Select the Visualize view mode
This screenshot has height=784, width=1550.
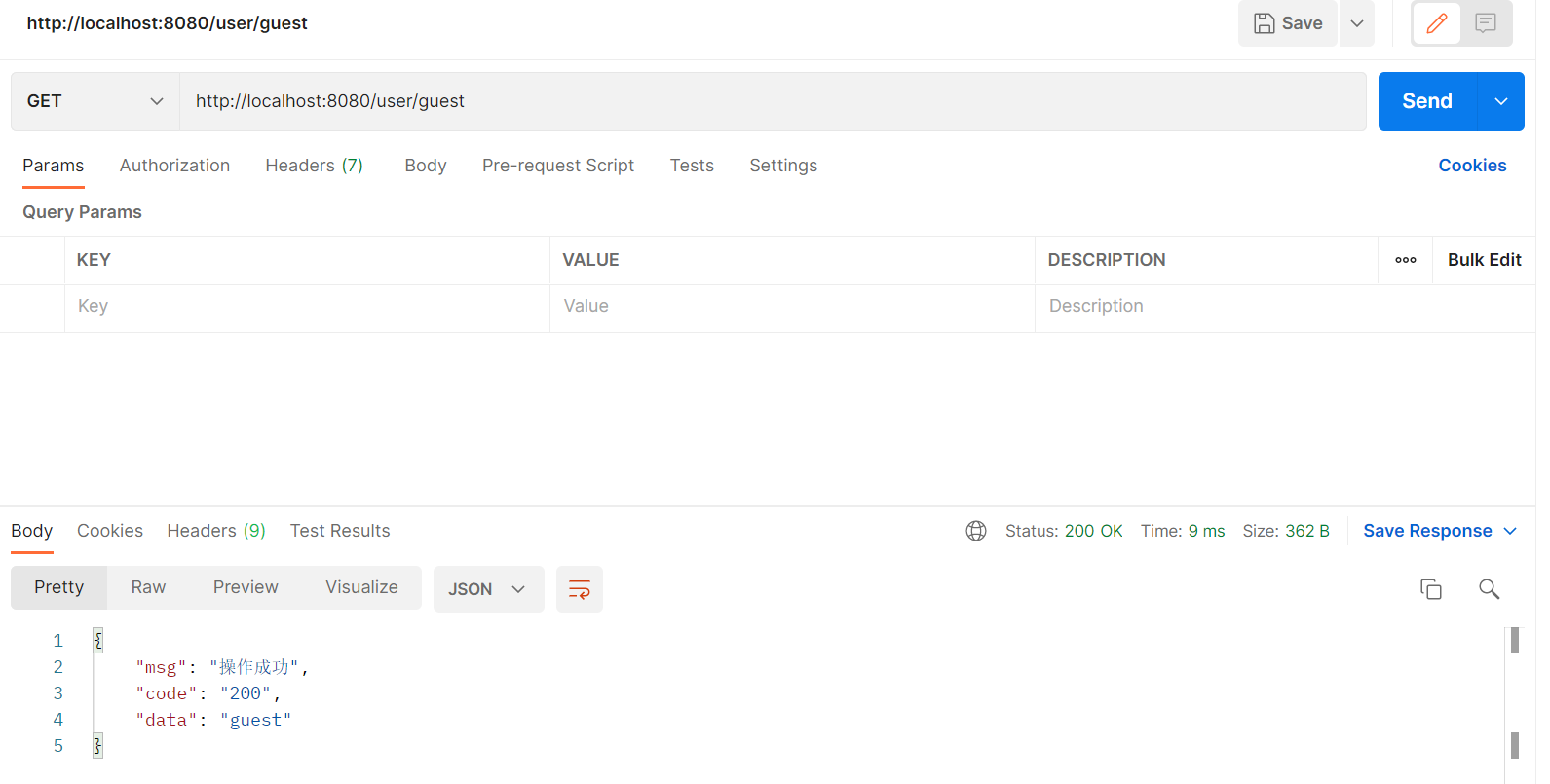click(361, 587)
